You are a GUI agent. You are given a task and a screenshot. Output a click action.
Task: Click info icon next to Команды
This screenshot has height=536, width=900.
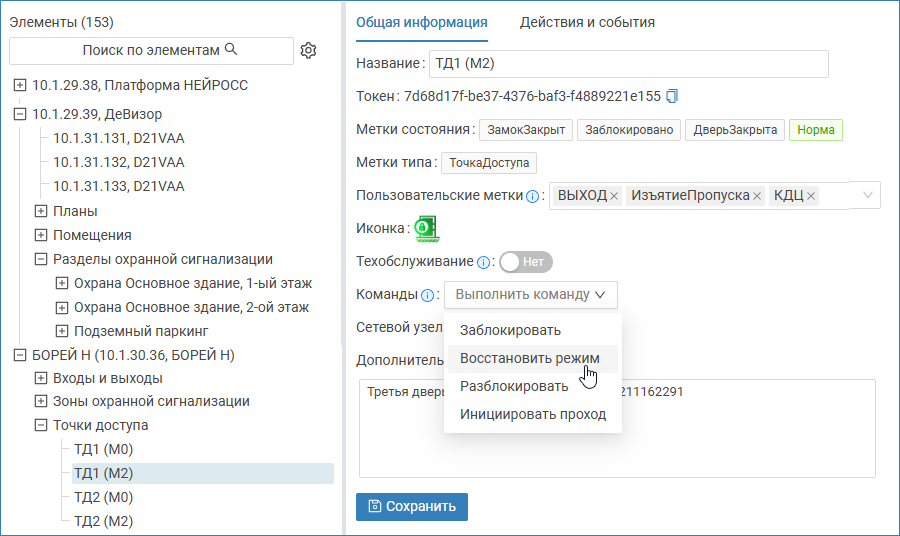coord(428,295)
